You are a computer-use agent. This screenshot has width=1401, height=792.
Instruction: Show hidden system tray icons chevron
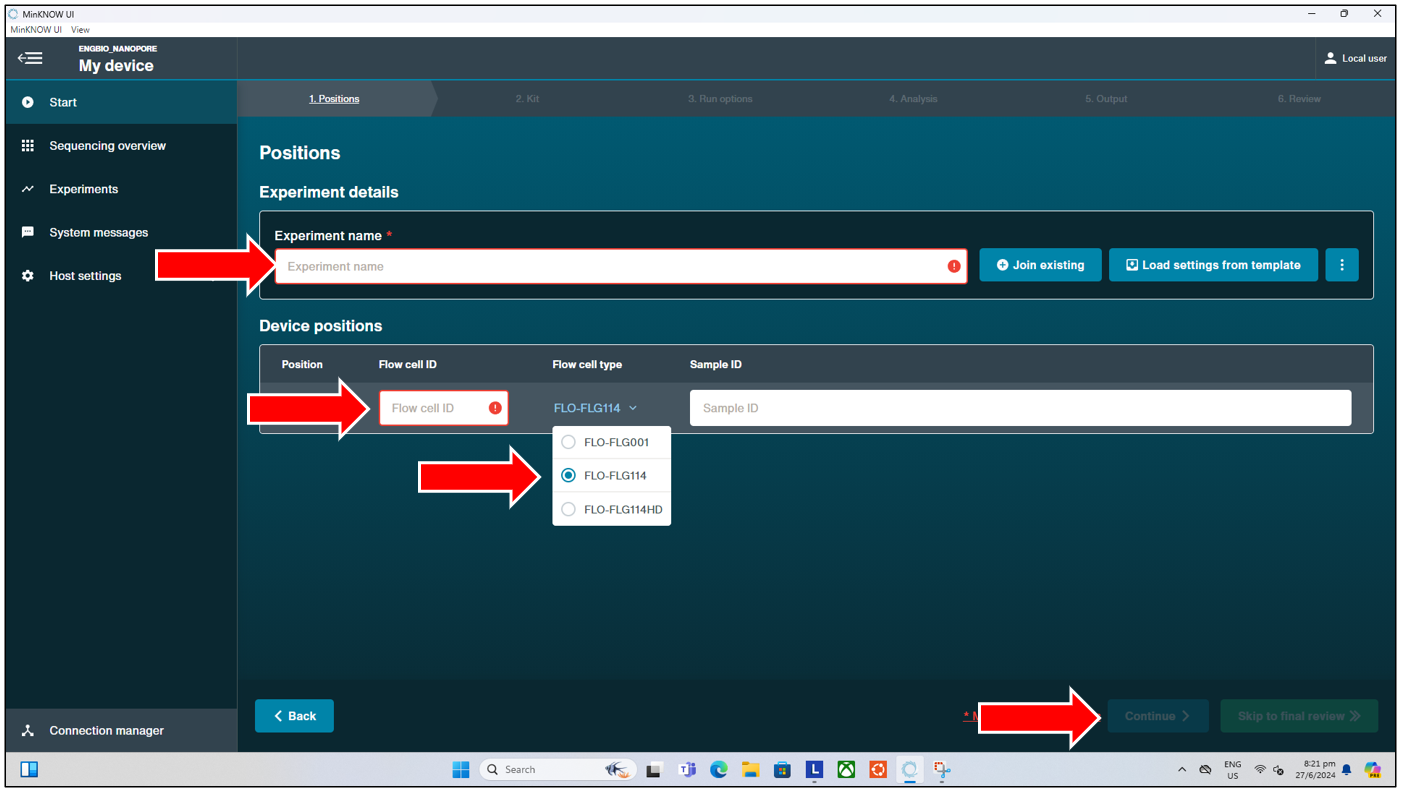point(1182,770)
